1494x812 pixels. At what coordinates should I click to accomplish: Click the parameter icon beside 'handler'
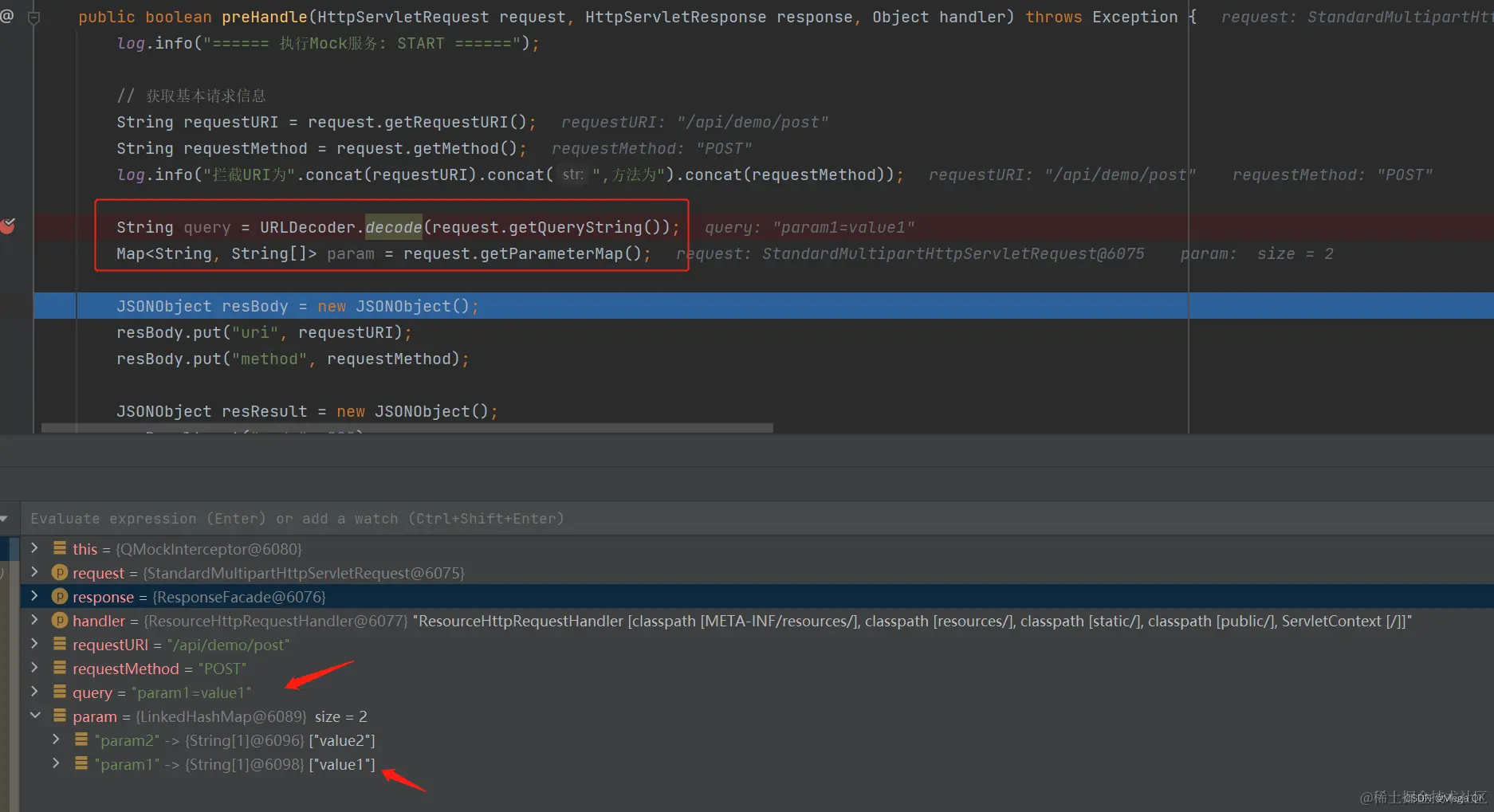[x=59, y=620]
